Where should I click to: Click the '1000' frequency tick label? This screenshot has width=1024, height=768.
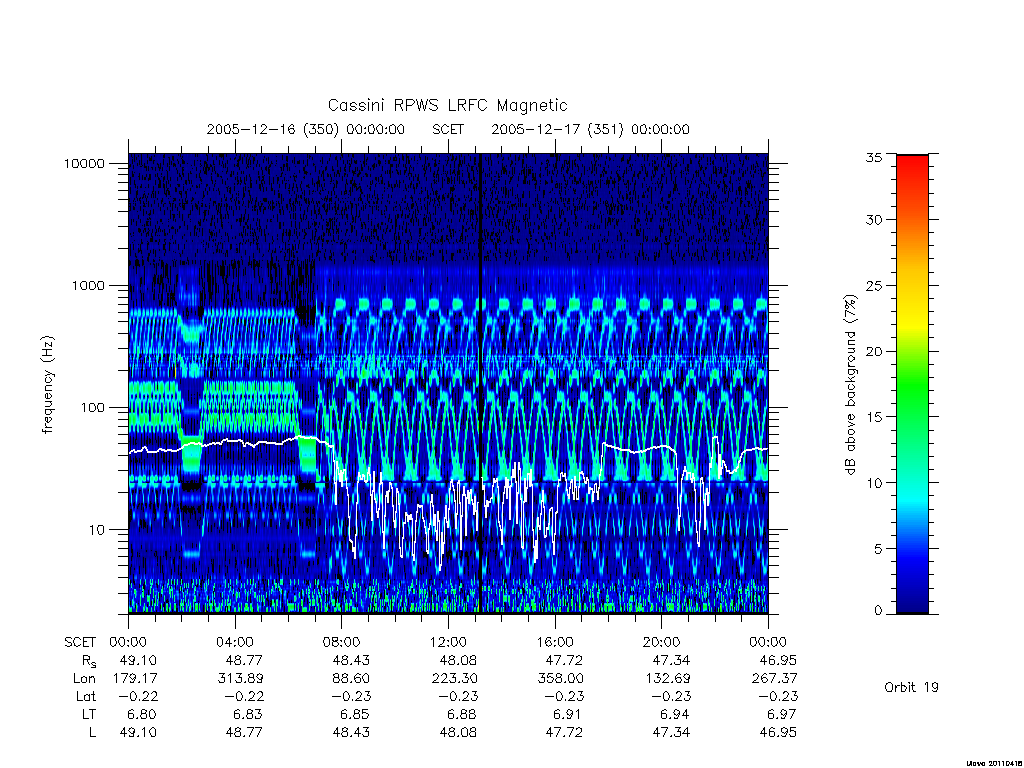[x=88, y=285]
